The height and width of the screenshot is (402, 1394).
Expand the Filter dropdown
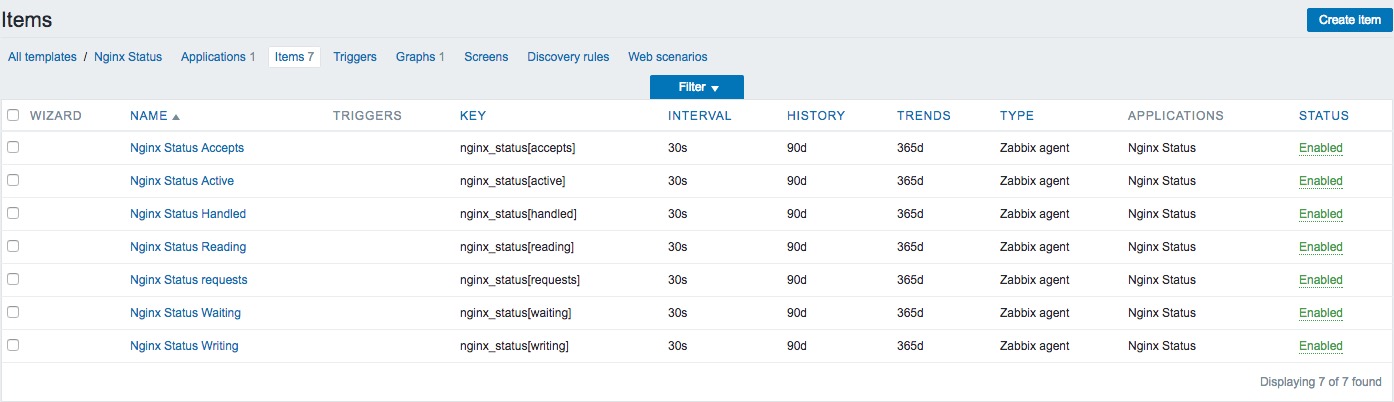697,87
